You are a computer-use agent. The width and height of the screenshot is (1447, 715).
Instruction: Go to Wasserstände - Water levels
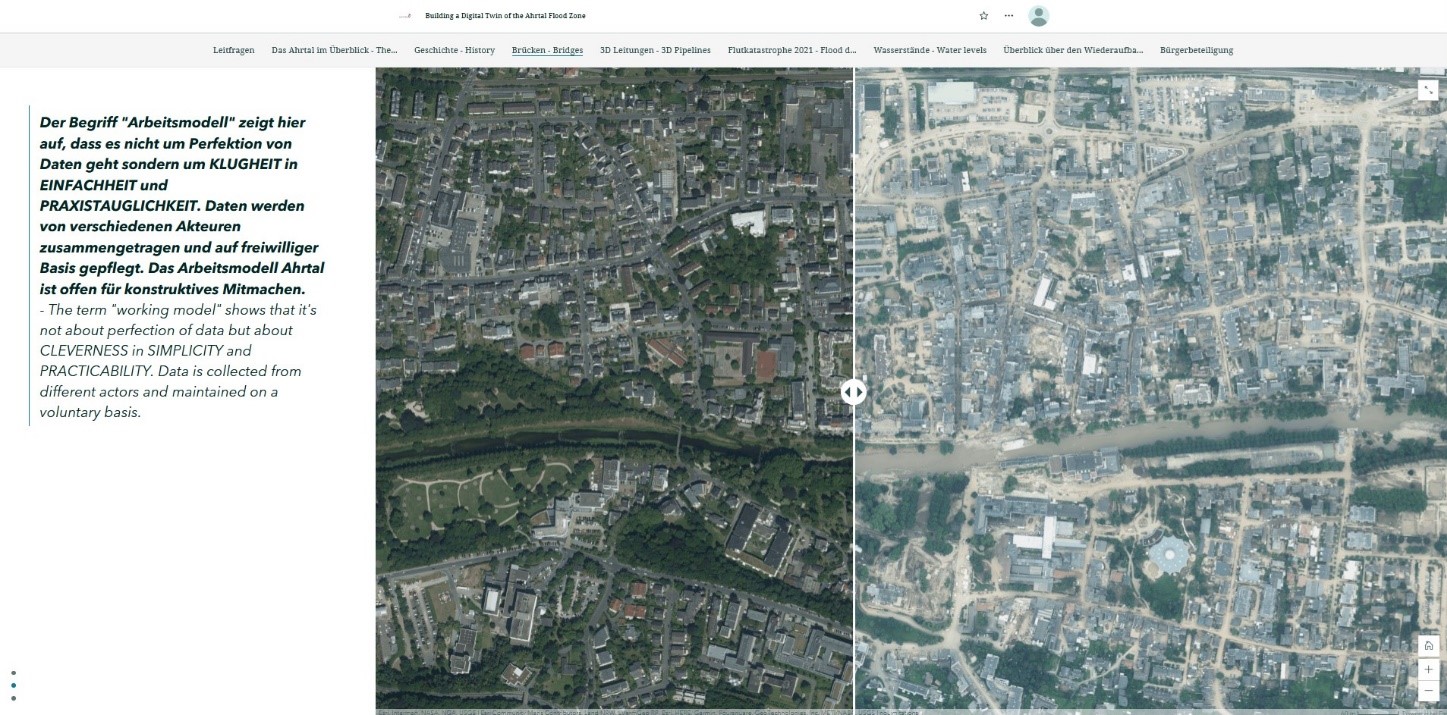point(929,49)
